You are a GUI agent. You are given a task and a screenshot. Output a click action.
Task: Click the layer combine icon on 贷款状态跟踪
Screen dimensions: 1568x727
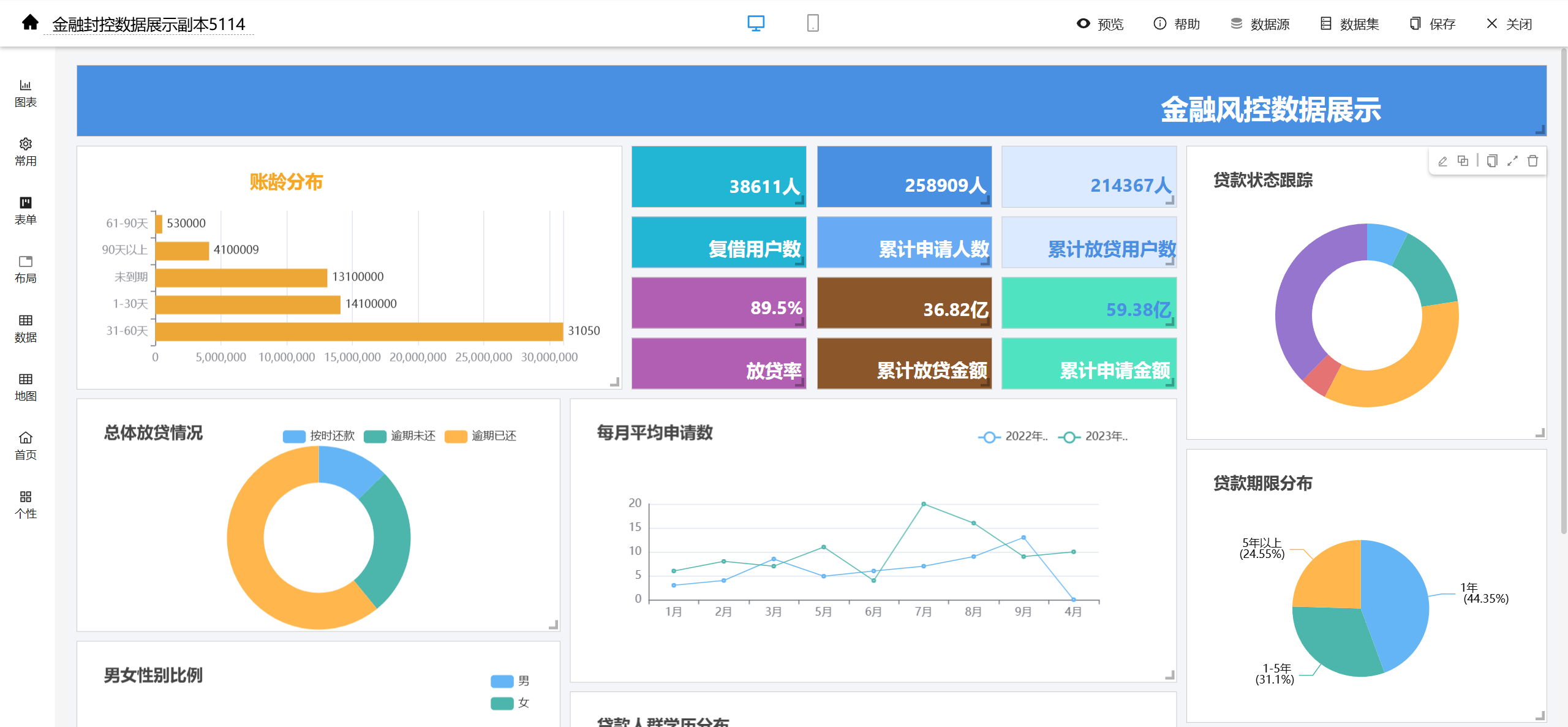click(x=1463, y=161)
